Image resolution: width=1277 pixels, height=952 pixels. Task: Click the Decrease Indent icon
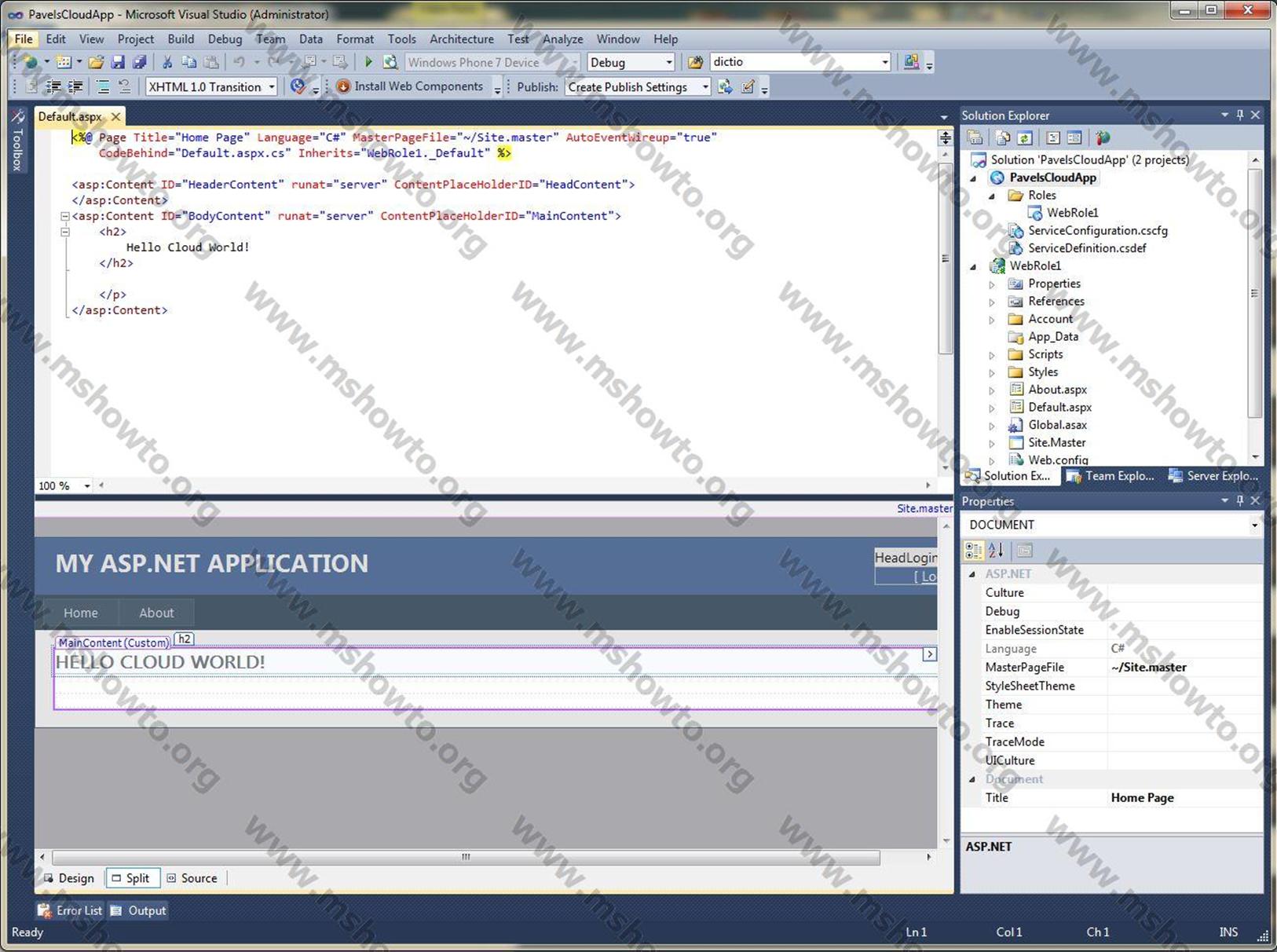tap(53, 86)
